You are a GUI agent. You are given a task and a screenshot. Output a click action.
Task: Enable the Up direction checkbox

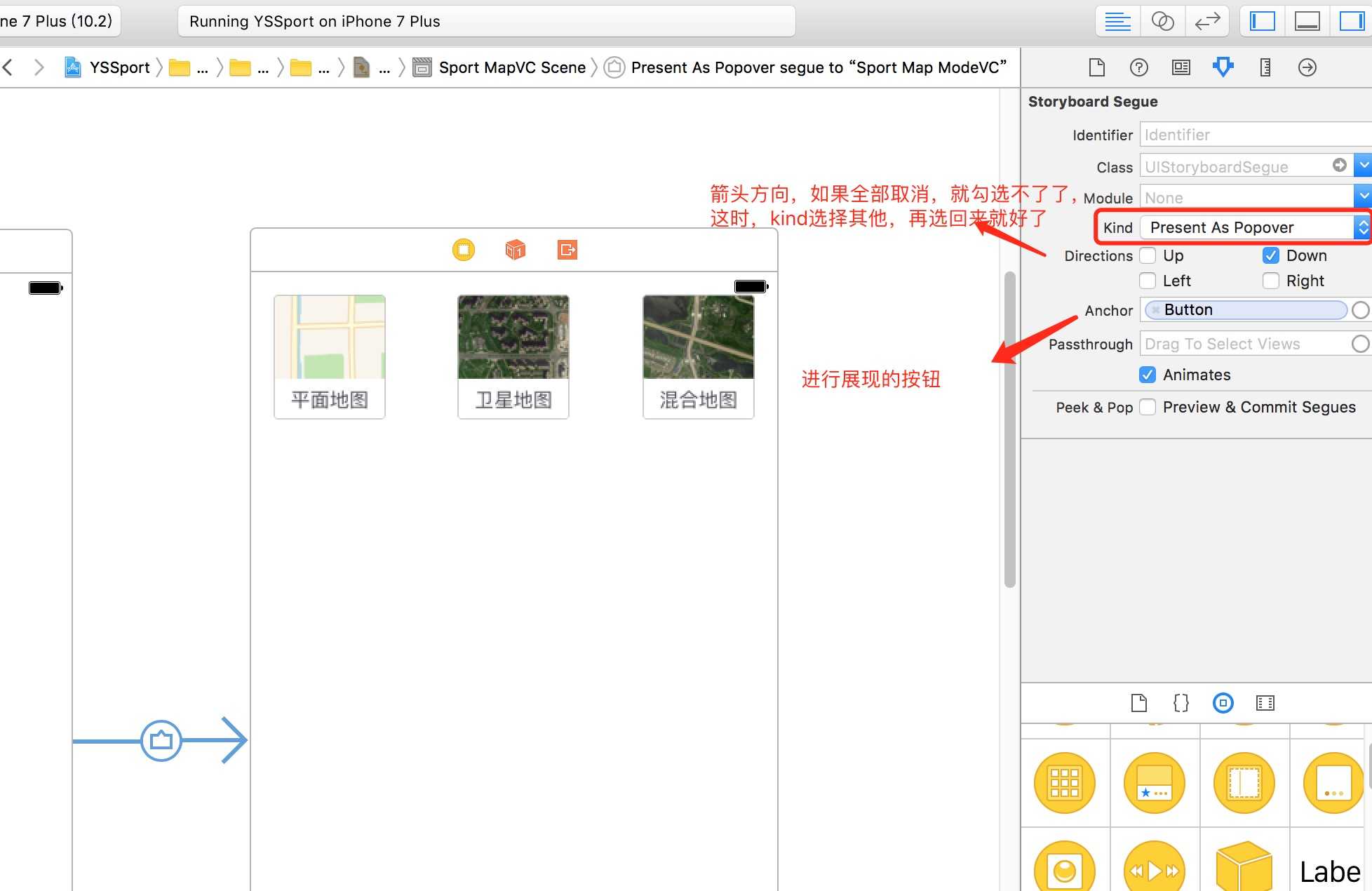1148,255
